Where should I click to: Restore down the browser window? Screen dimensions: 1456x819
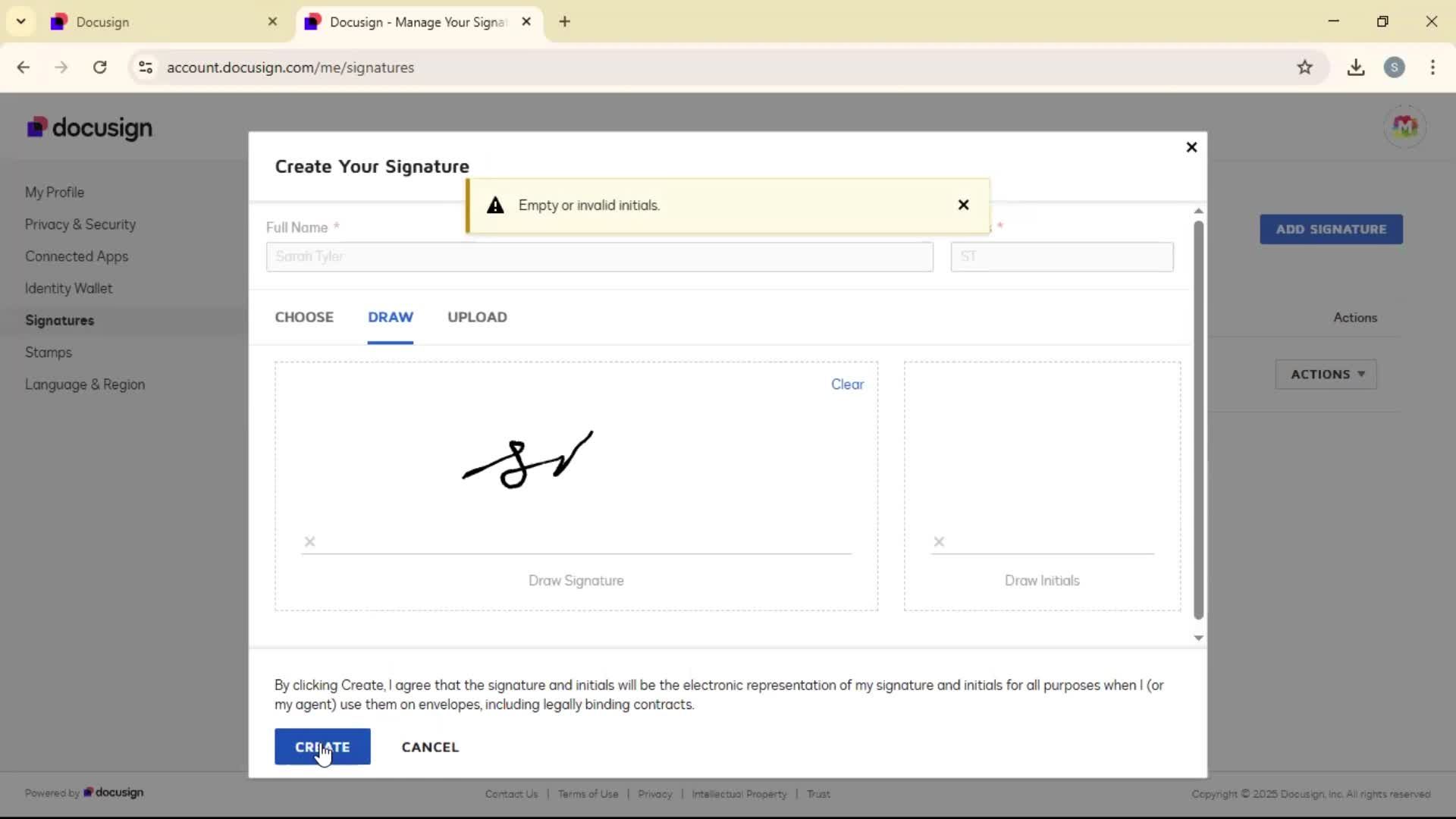coord(1382,21)
